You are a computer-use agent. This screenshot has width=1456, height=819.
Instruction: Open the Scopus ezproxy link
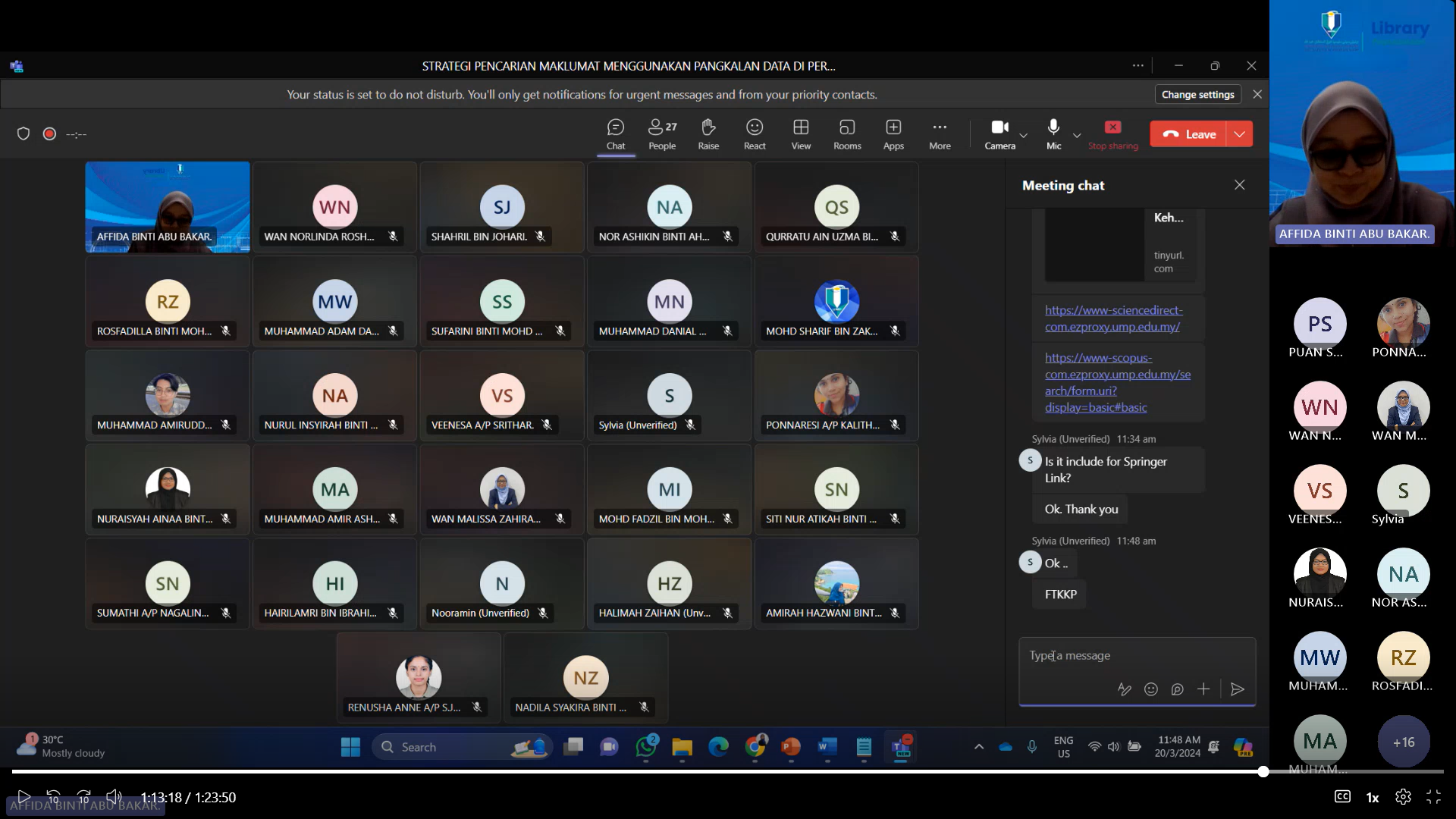click(1117, 382)
